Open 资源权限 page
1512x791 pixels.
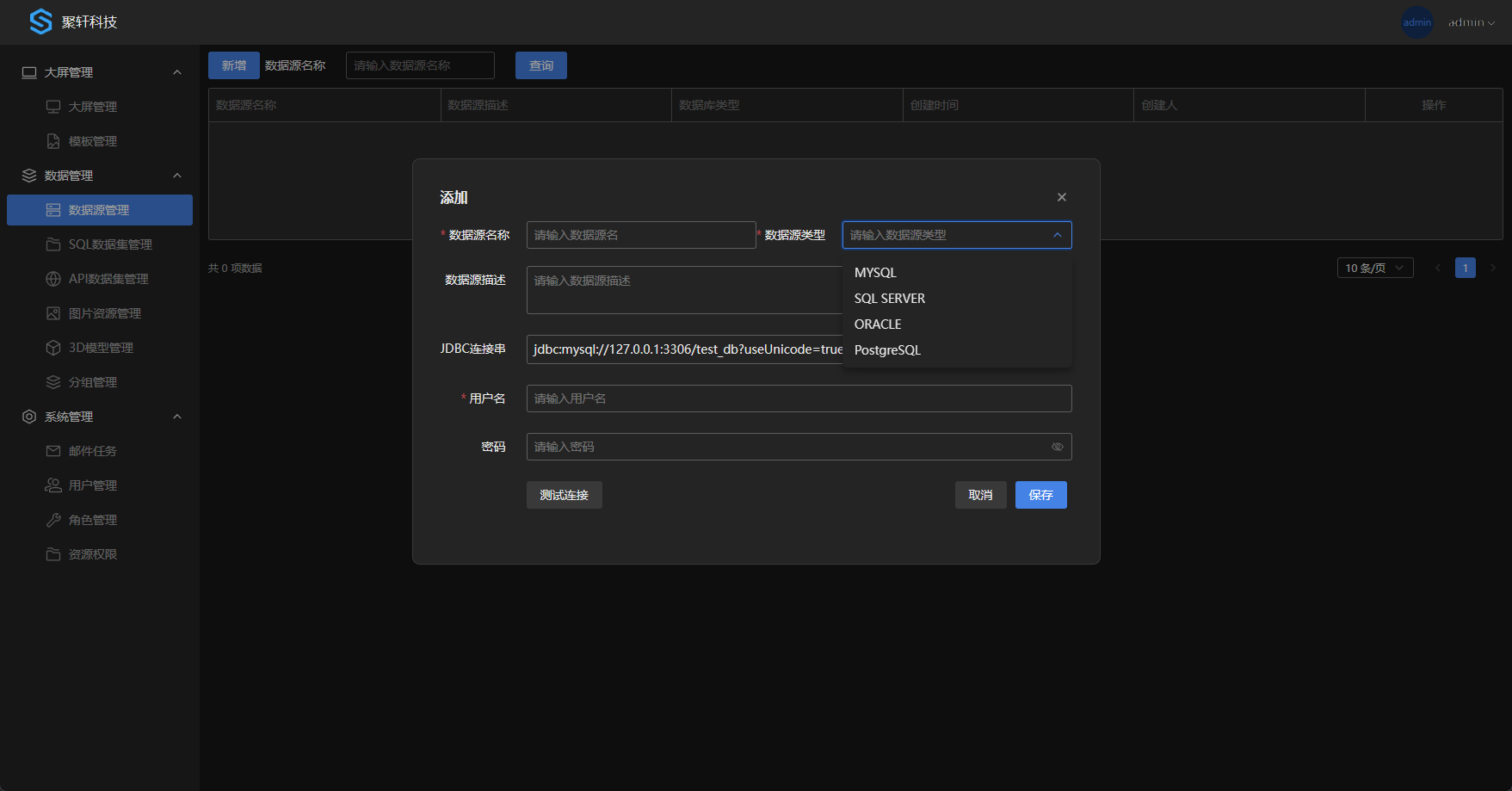click(x=100, y=554)
